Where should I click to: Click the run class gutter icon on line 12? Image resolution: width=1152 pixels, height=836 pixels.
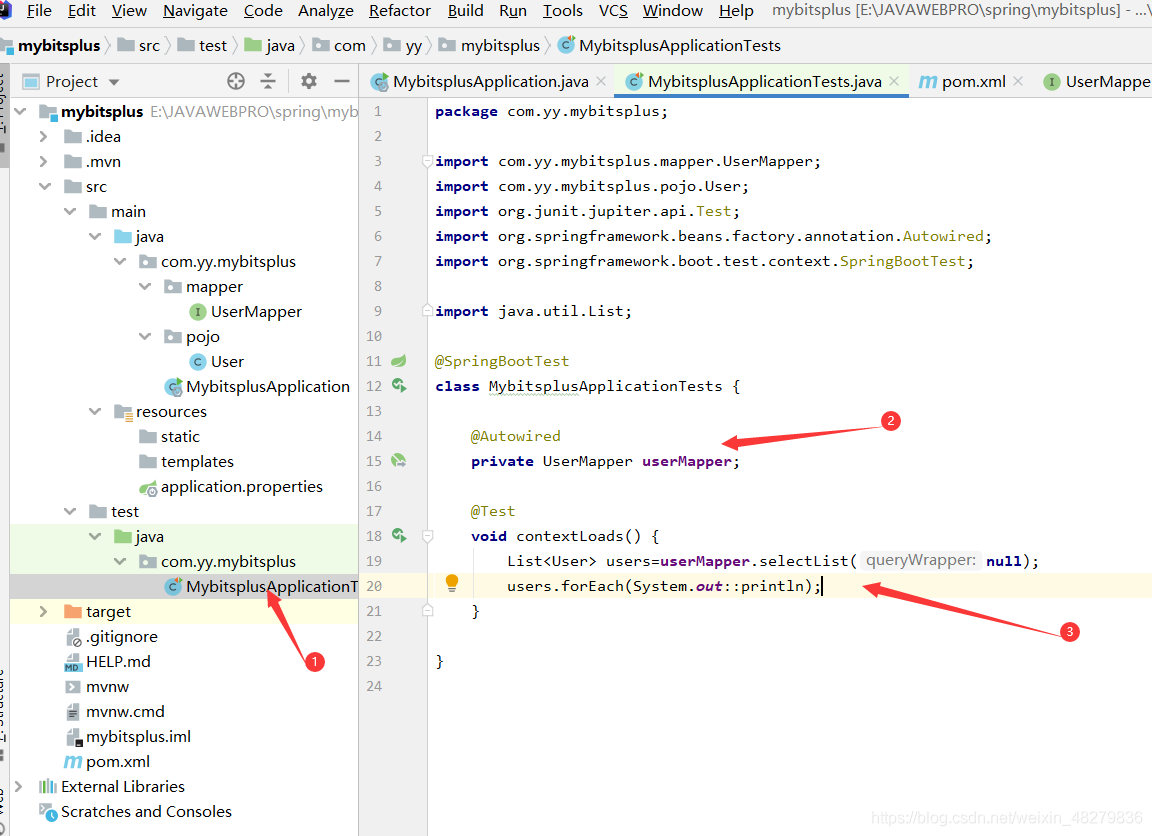coord(399,386)
